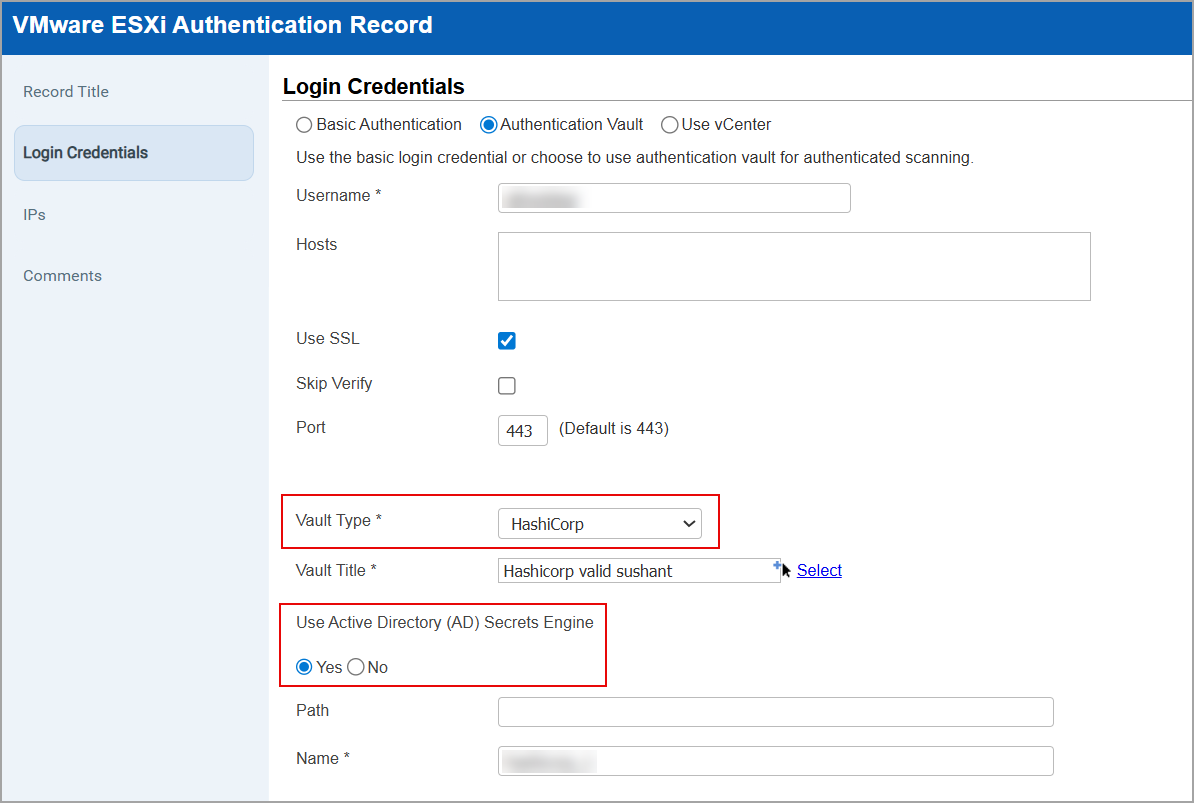The width and height of the screenshot is (1194, 803).
Task: Click the Hosts text area
Action: tap(793, 266)
